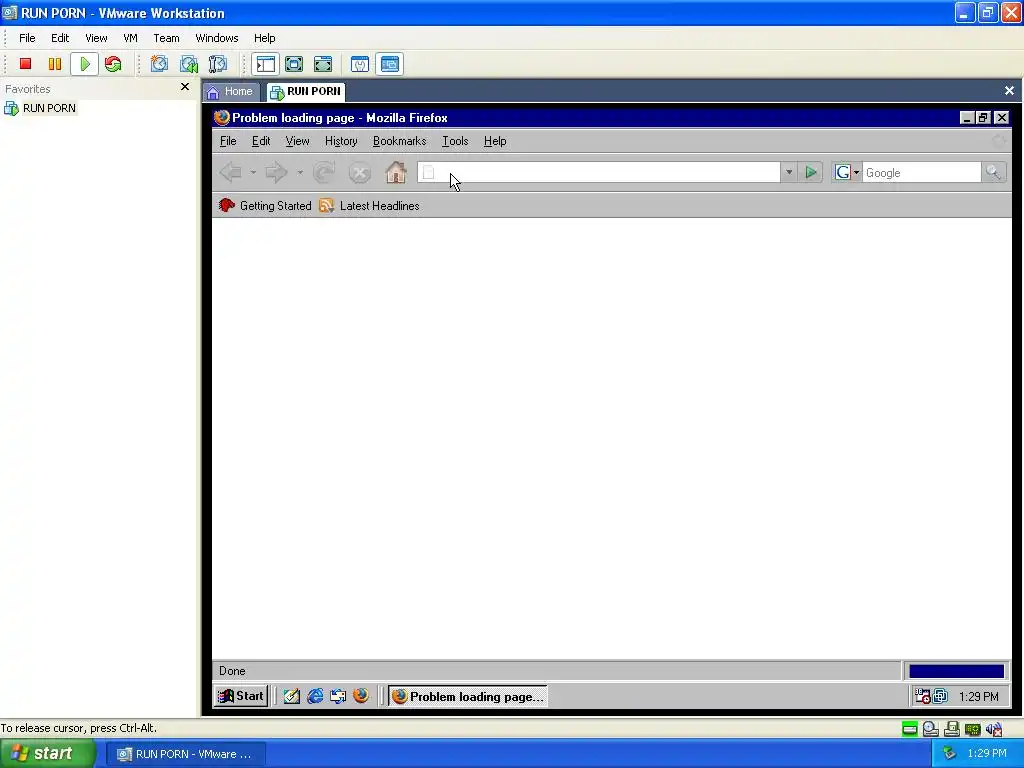Screen dimensions: 1024x768
Task: Expand the back button history dropdown
Action: [x=253, y=172]
